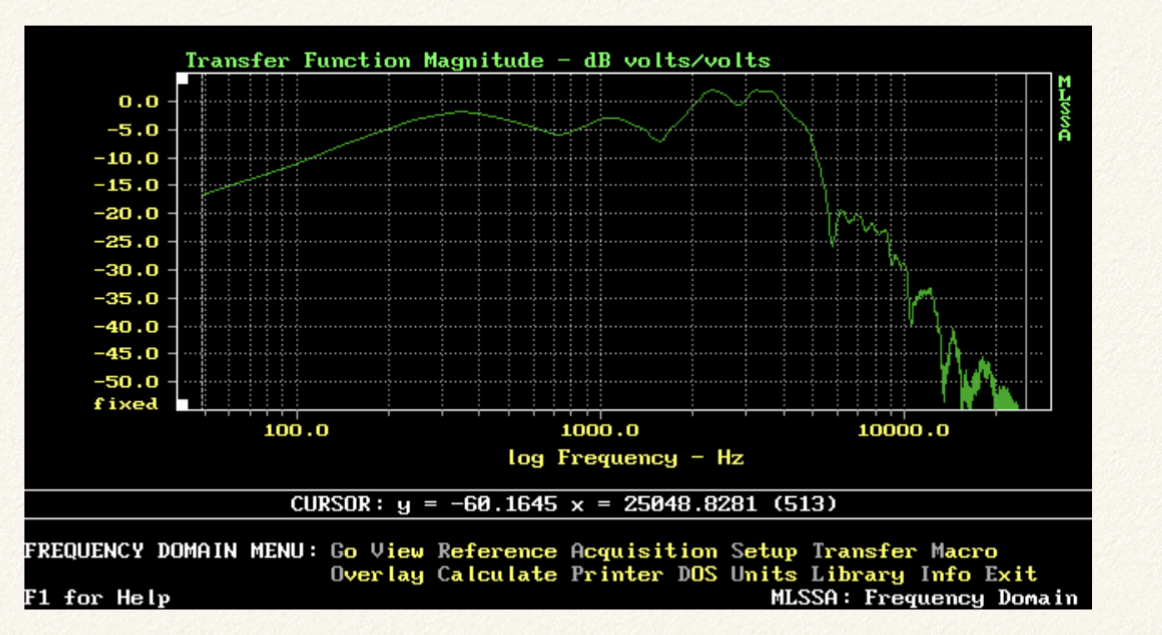Image resolution: width=1162 pixels, height=635 pixels.
Task: Choose Library from the menu
Action: (857, 575)
